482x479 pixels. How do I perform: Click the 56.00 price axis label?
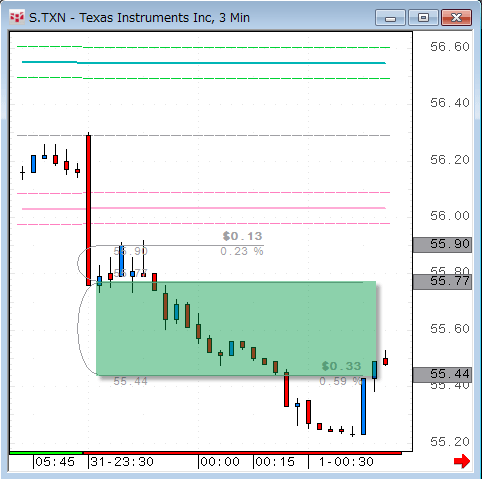tap(450, 216)
